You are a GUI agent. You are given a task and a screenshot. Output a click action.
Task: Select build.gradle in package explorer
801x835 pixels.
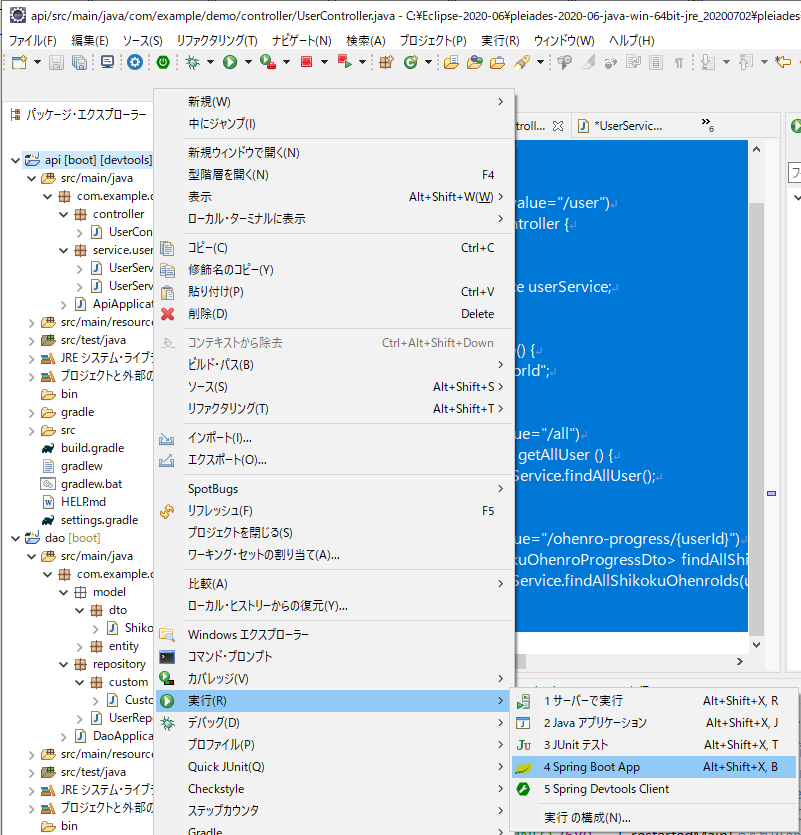click(92, 448)
